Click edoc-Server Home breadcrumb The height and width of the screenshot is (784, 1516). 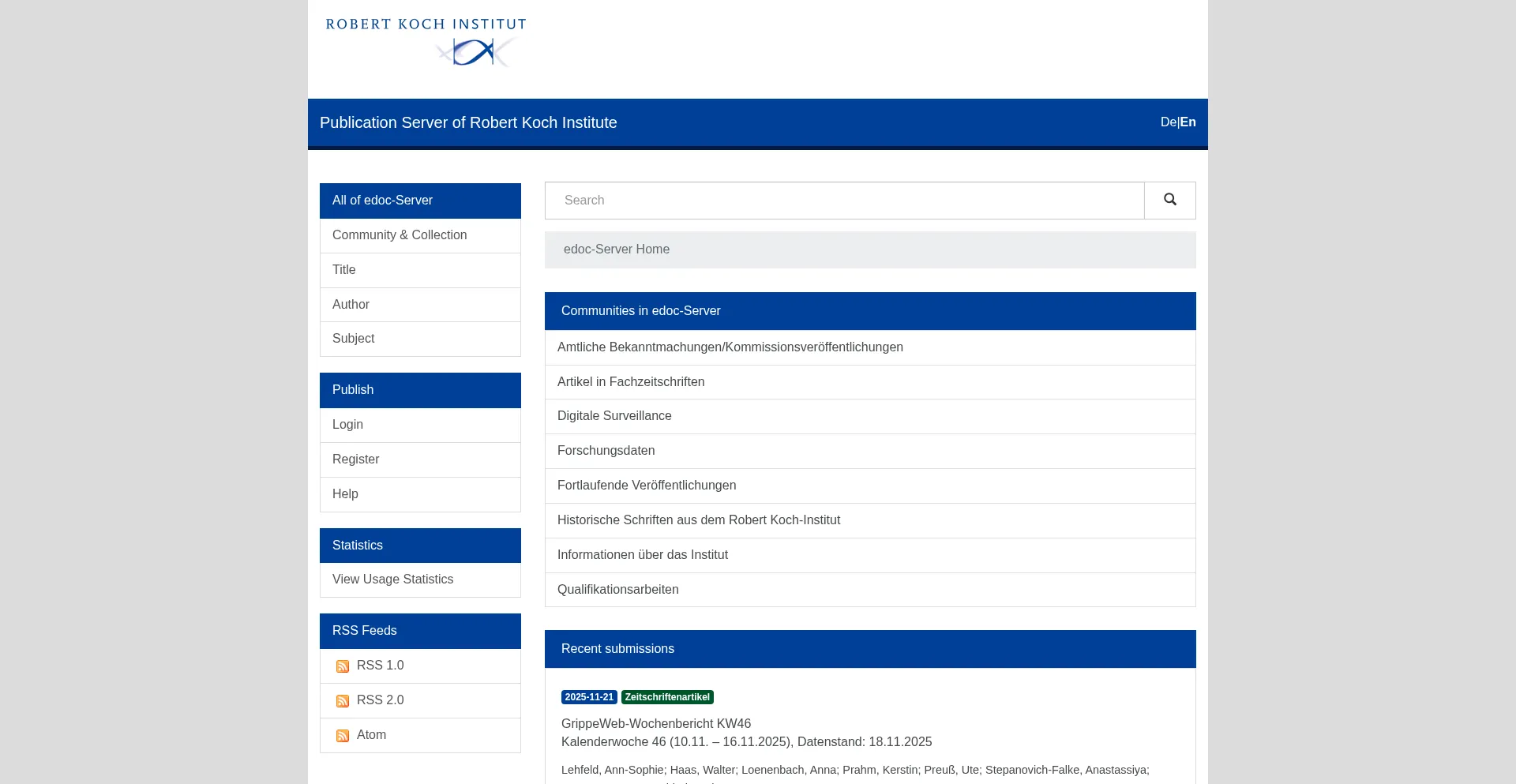point(616,249)
